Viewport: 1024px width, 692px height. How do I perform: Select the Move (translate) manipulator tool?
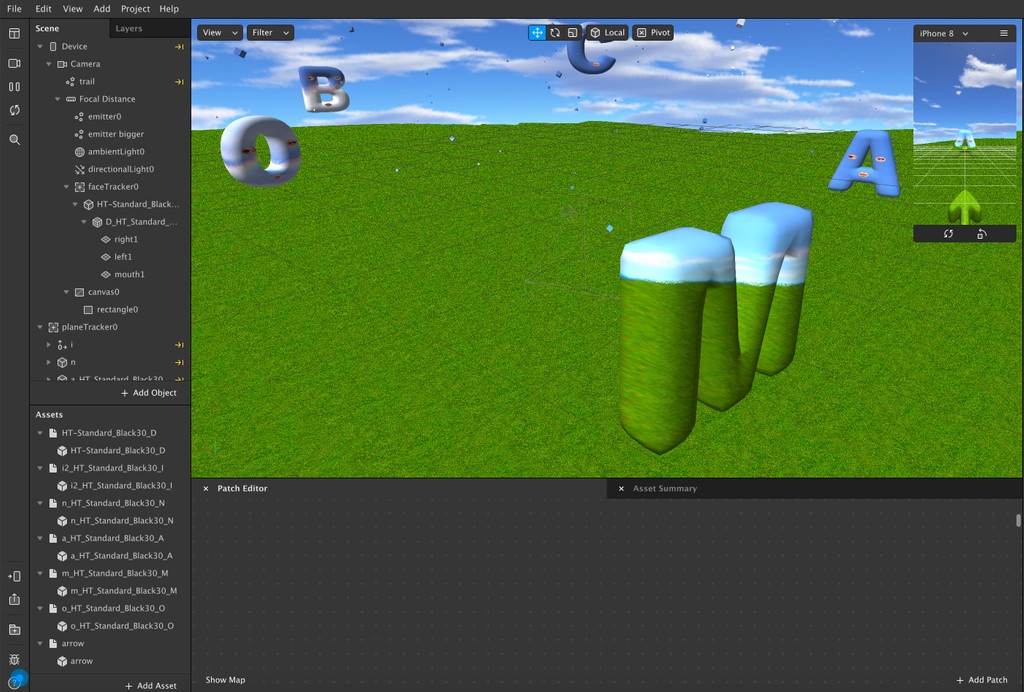tap(537, 33)
